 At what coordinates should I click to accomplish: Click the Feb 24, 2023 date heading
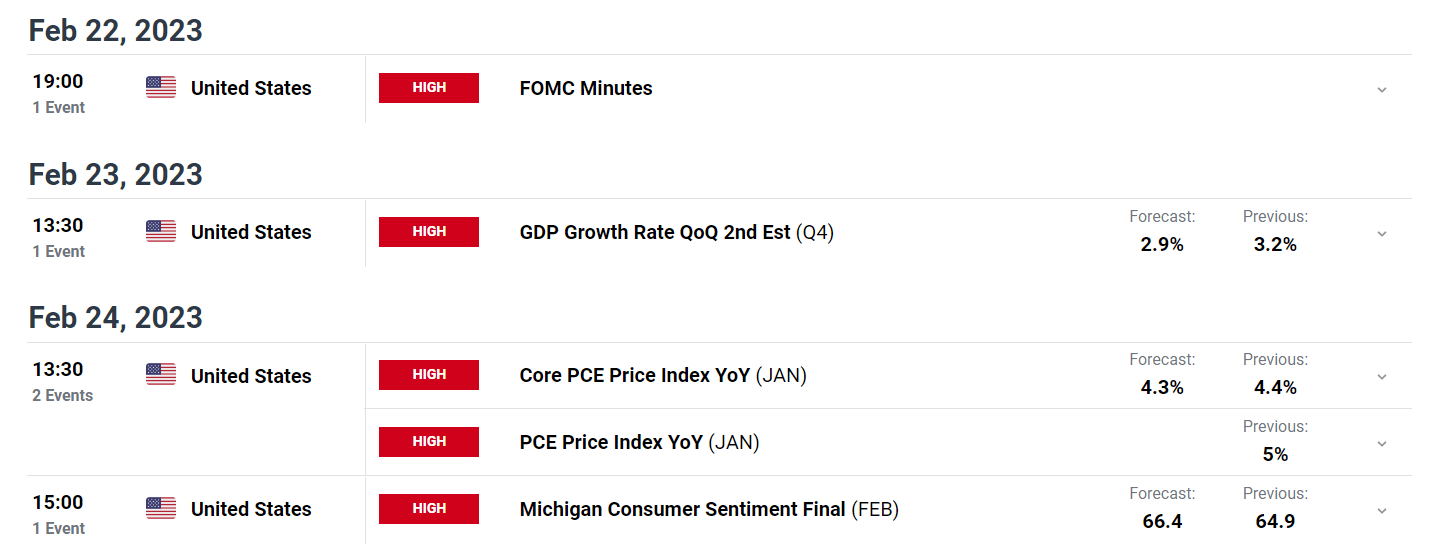[x=116, y=318]
